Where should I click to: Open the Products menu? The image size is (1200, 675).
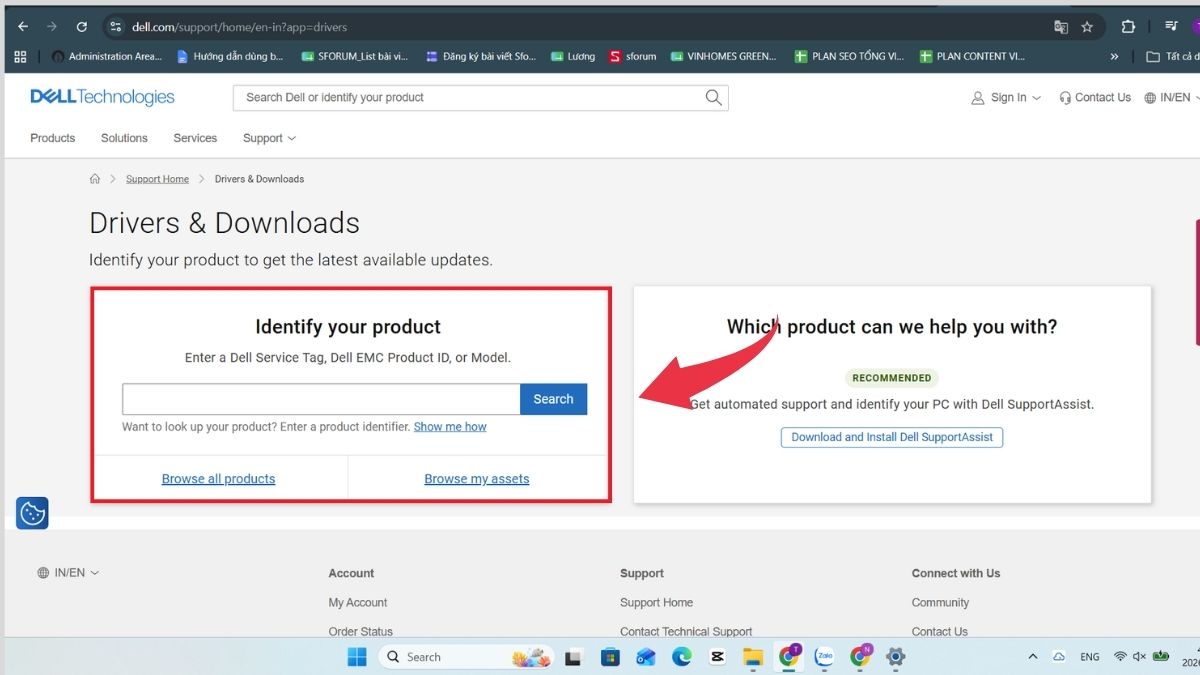(53, 138)
